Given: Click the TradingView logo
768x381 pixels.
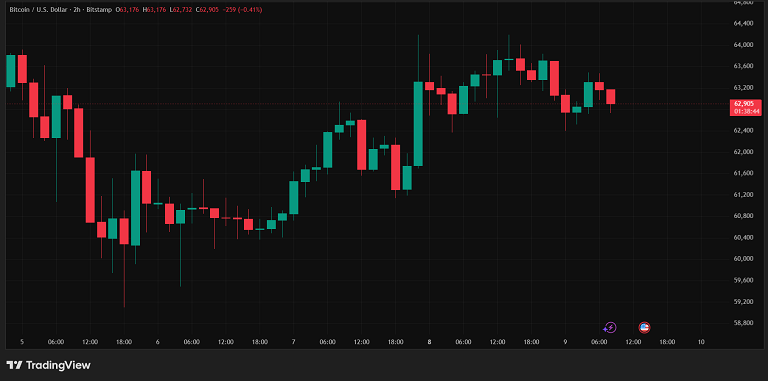Looking at the screenshot, I should [x=48, y=365].
